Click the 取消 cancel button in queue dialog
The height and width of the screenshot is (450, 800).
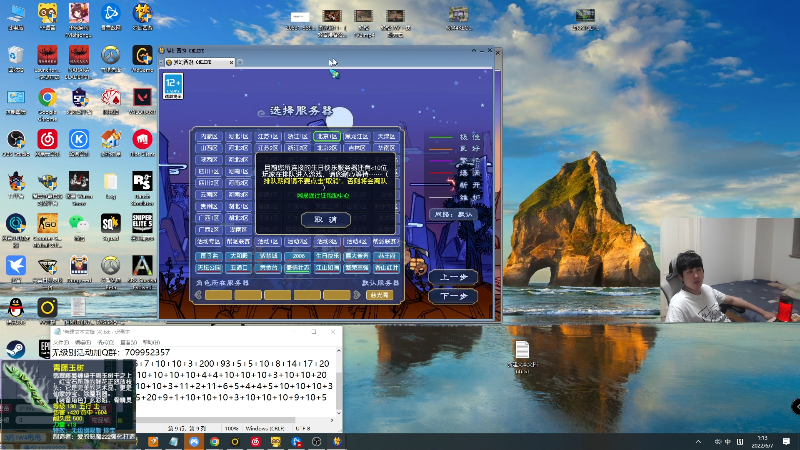tap(326, 219)
